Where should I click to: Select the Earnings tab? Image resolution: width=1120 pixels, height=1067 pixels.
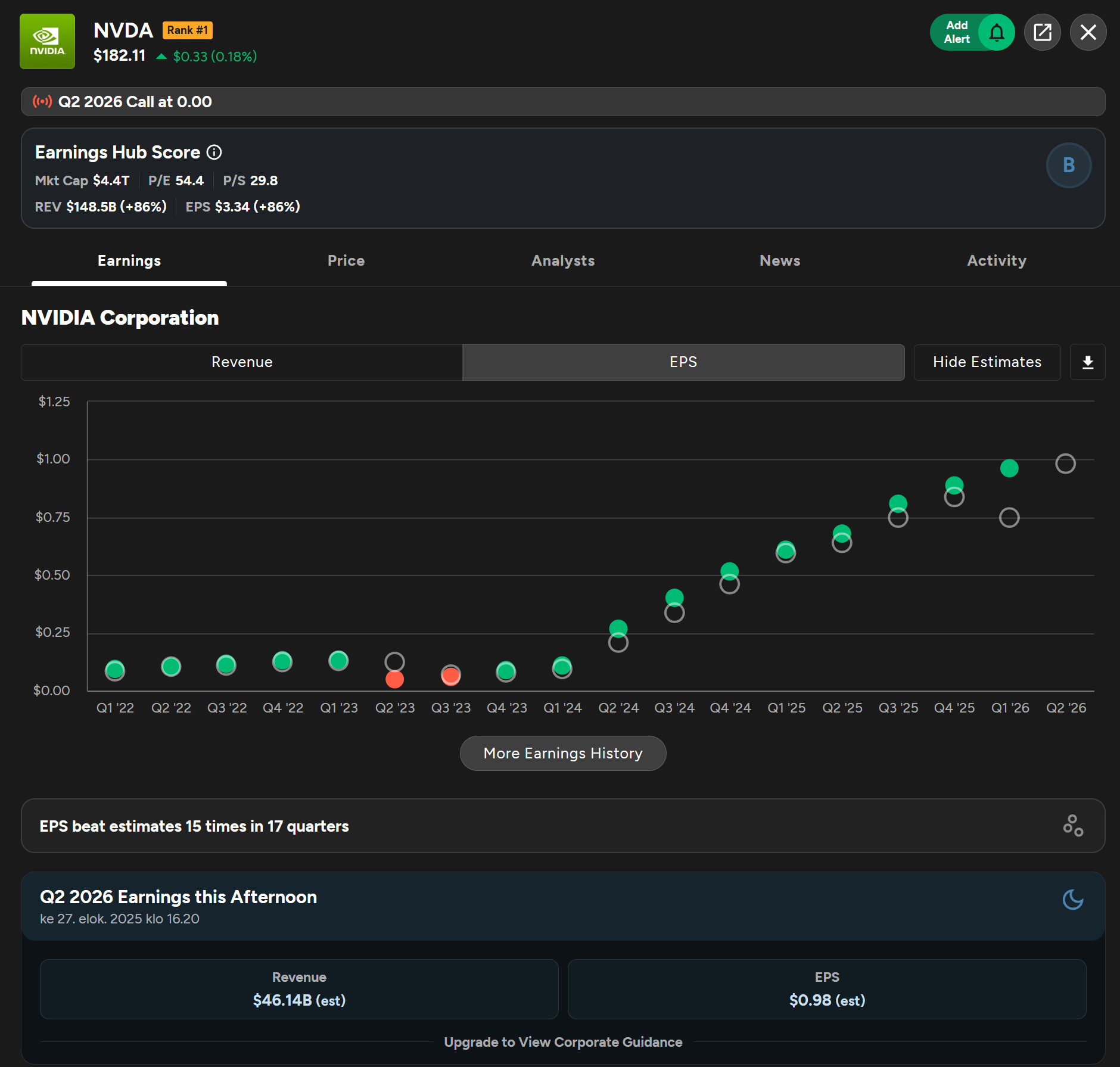[129, 260]
